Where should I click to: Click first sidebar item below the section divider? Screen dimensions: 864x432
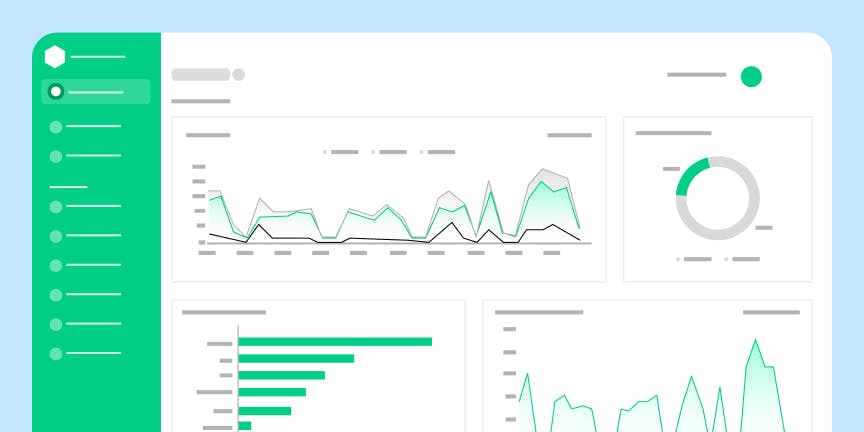tap(85, 207)
